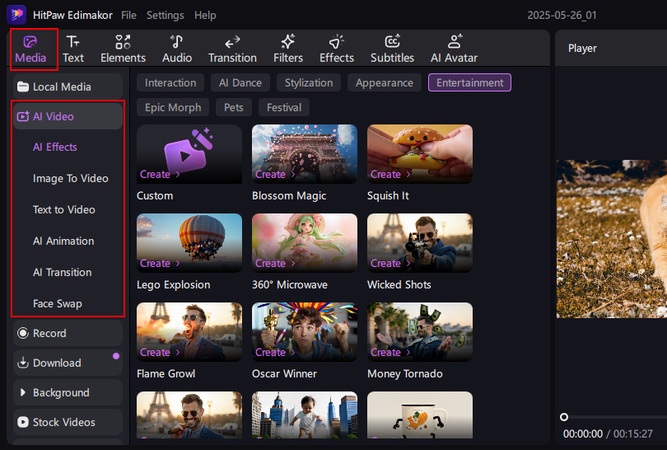The image size is (667, 450).
Task: Collapse the AI Video section
Action: click(x=68, y=116)
